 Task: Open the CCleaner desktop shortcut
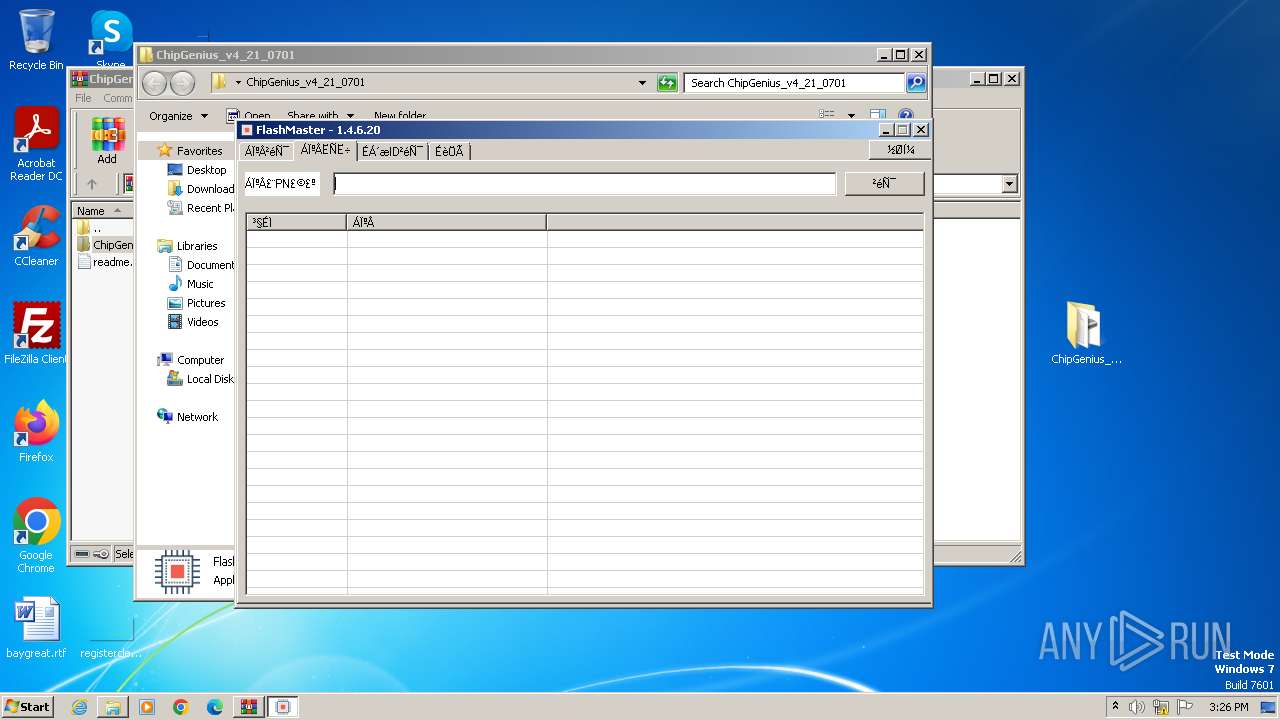(x=36, y=236)
